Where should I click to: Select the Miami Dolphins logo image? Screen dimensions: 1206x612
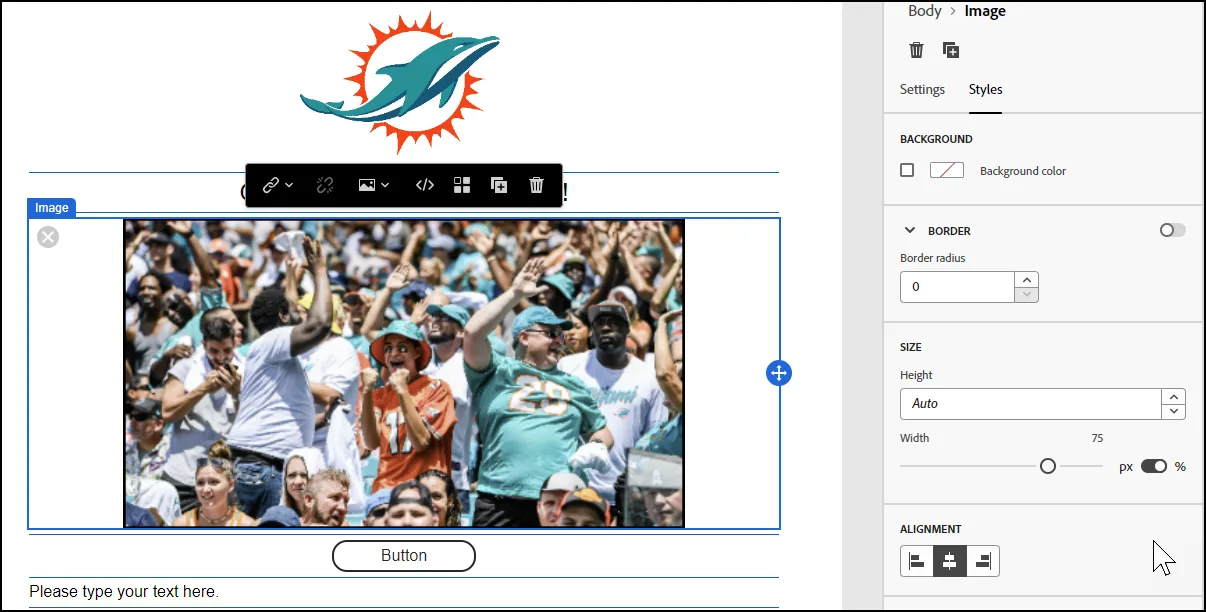400,84
